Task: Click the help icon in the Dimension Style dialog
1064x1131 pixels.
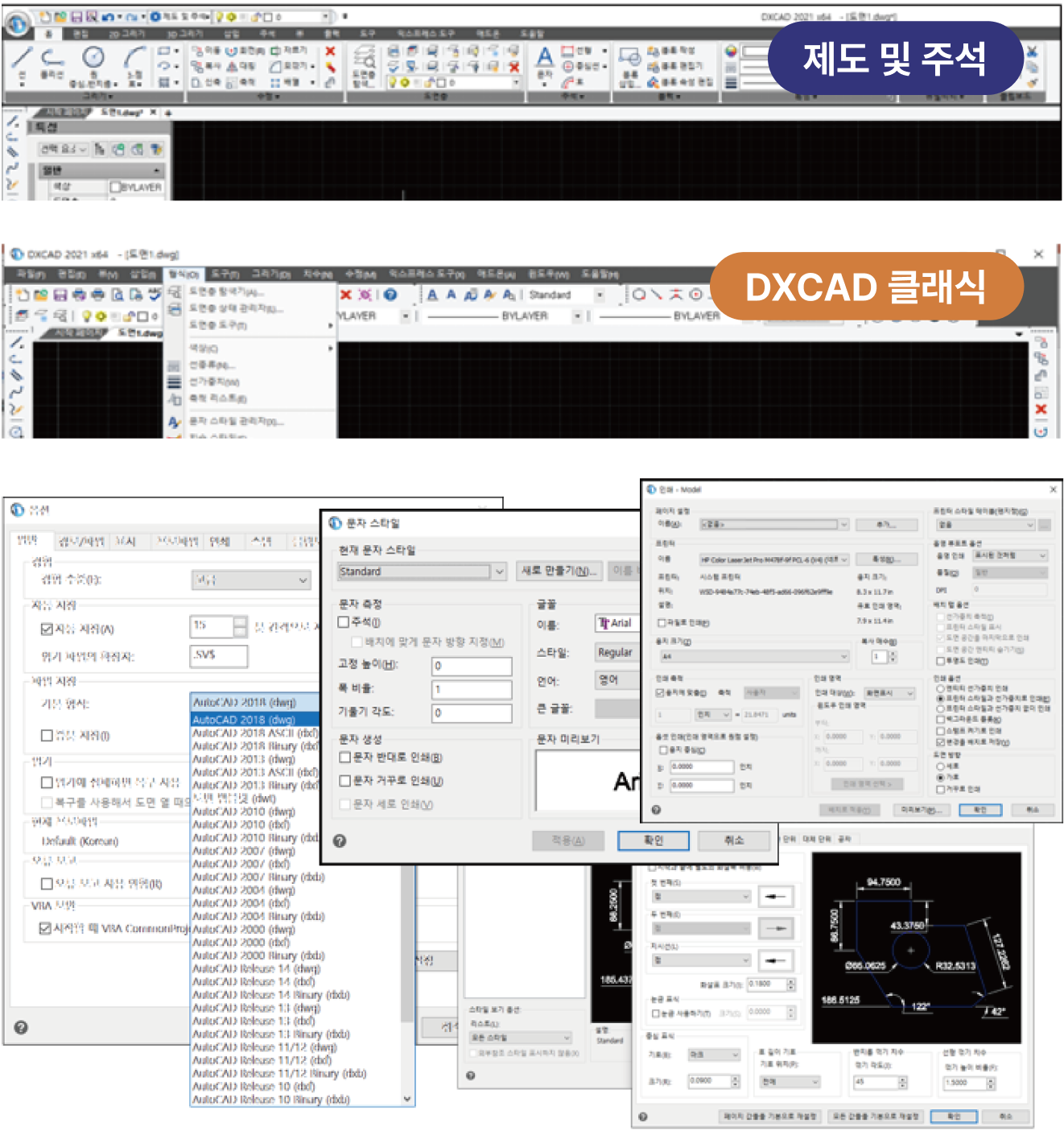Action: tap(643, 1117)
